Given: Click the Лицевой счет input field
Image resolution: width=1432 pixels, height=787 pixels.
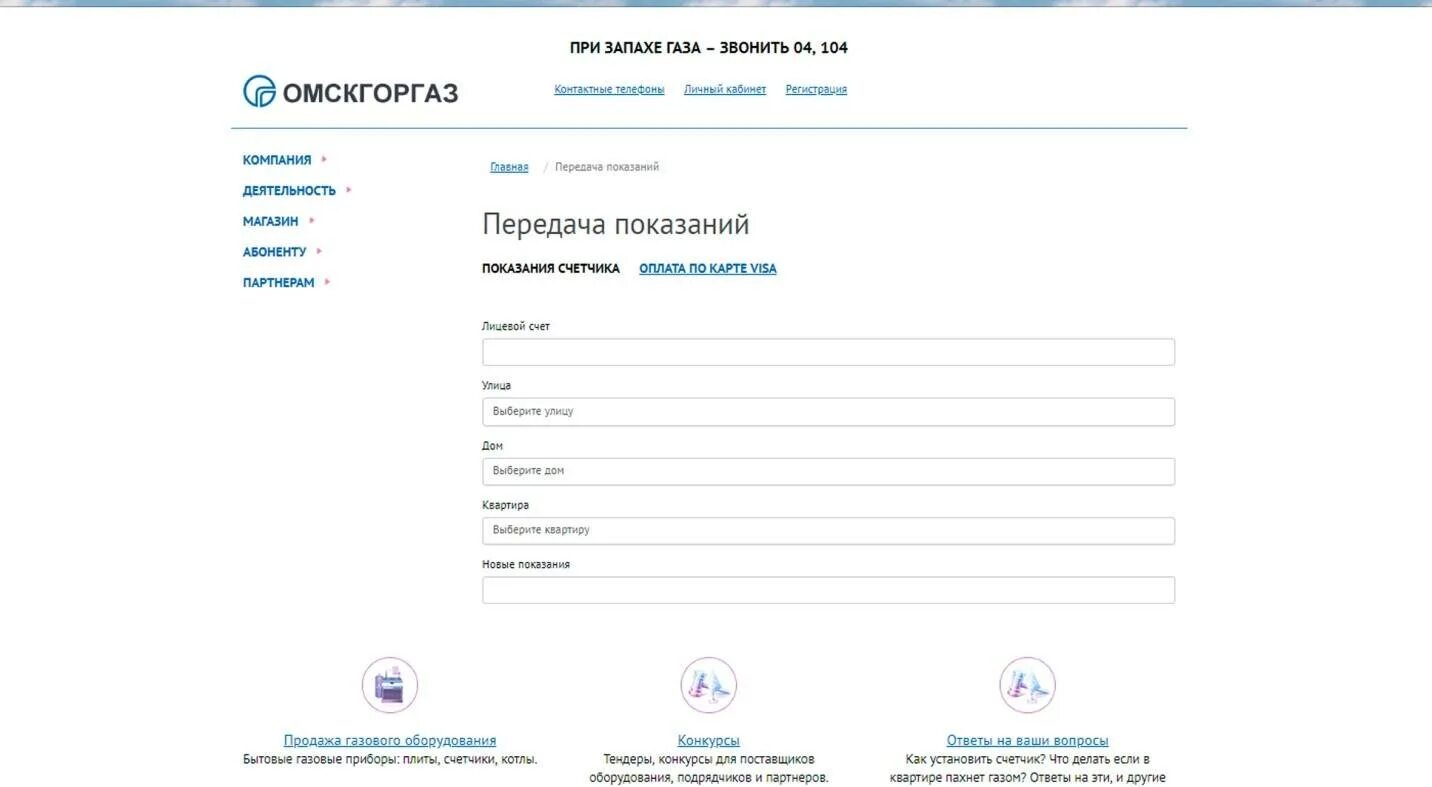Looking at the screenshot, I should point(828,351).
